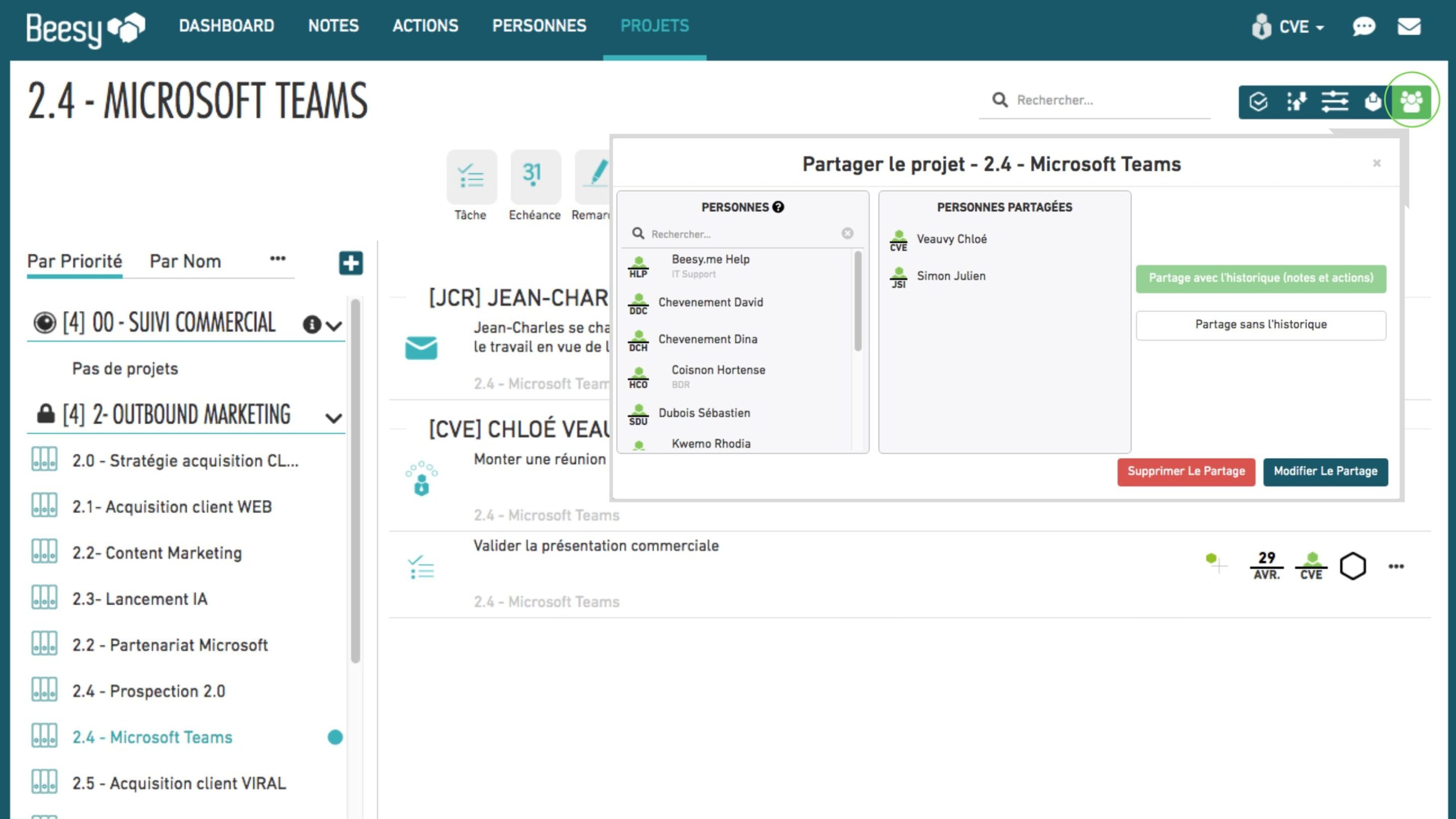Switch to Par Nom tab
This screenshot has width=1456, height=819.
(x=186, y=261)
